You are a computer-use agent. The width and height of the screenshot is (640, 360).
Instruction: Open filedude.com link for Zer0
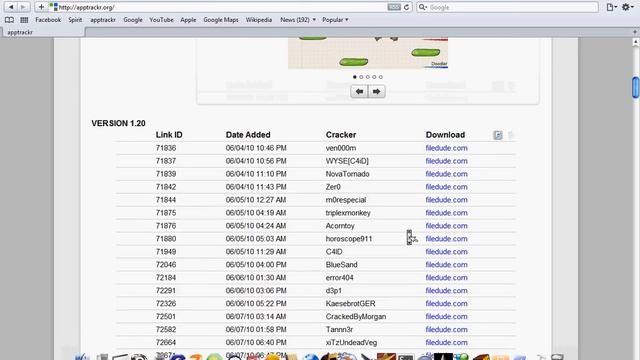point(447,187)
